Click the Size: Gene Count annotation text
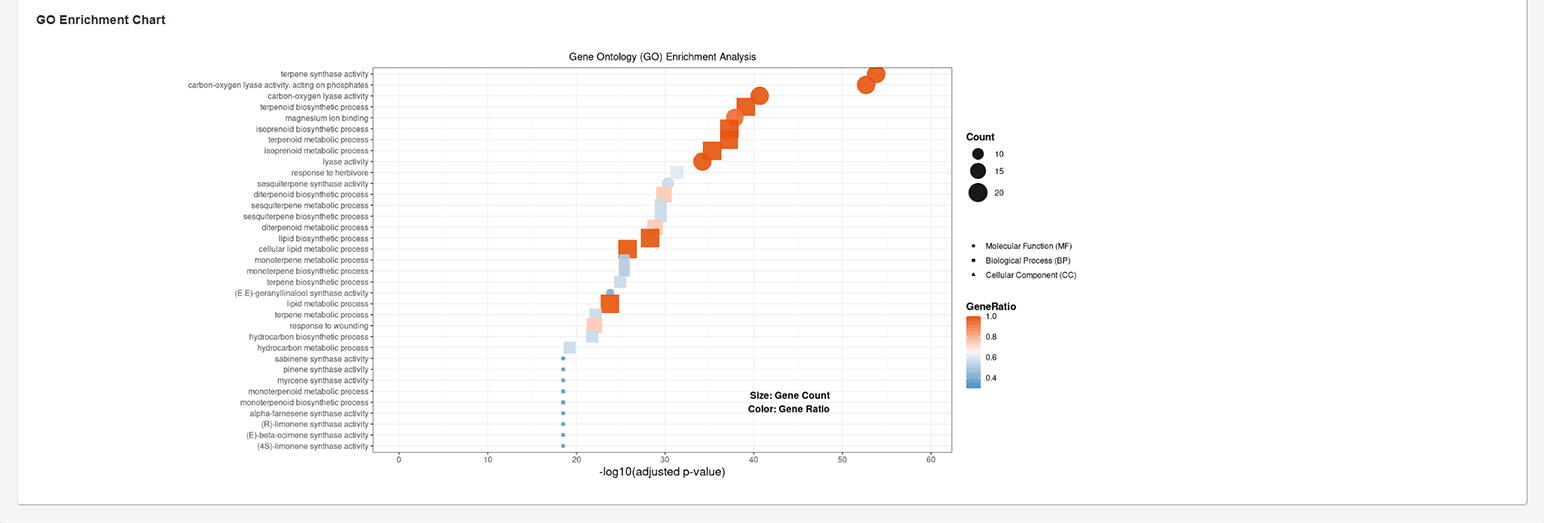The width and height of the screenshot is (1544, 523). 789,396
